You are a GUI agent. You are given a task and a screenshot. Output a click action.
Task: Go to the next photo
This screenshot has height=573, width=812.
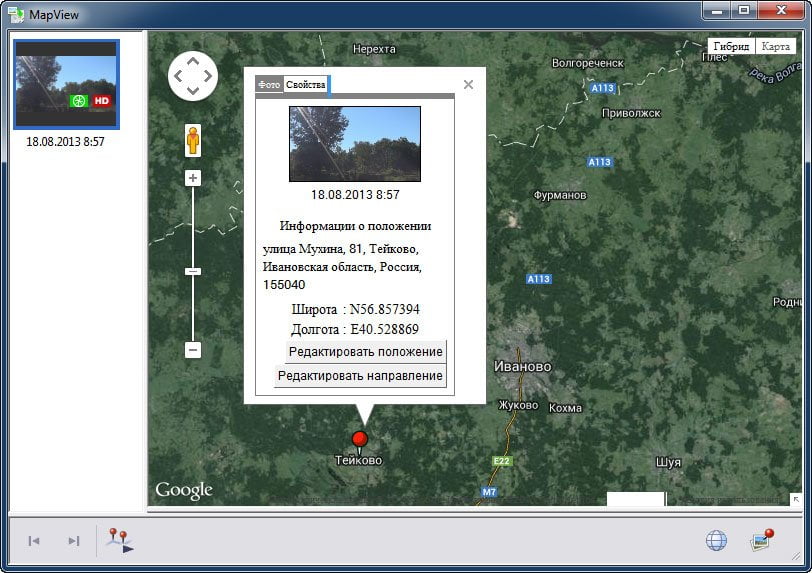74,541
